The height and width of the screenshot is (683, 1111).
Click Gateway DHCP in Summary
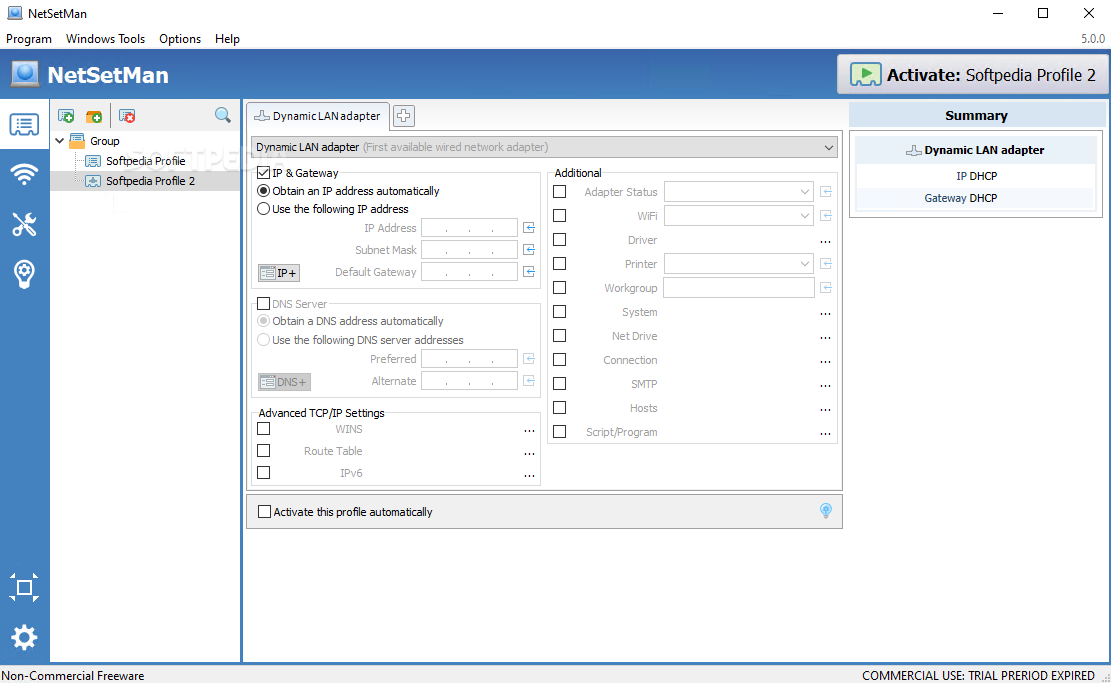(x=961, y=198)
